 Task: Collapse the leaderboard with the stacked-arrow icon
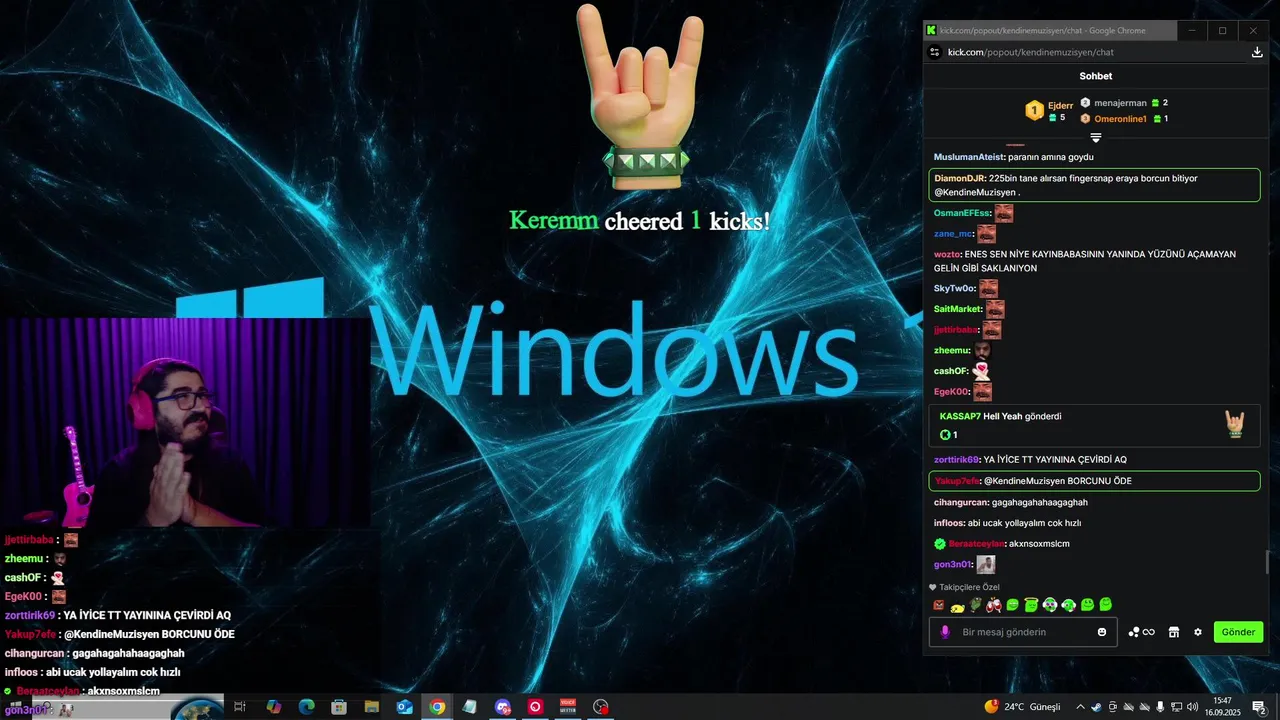(1096, 138)
